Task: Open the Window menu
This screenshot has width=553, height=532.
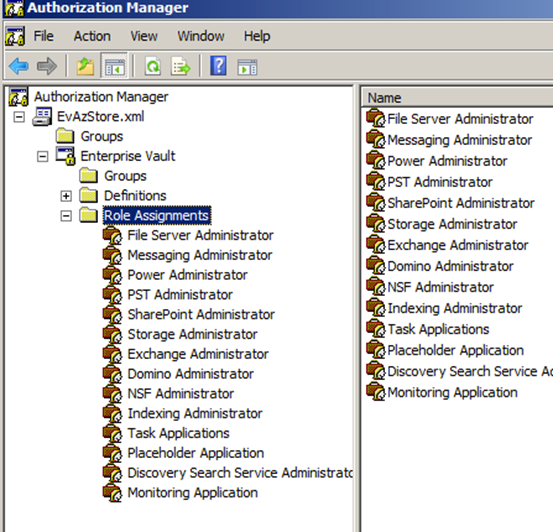Action: coord(201,36)
